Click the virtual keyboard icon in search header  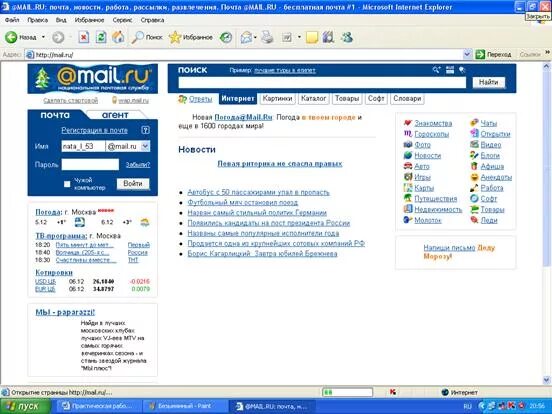(450, 70)
